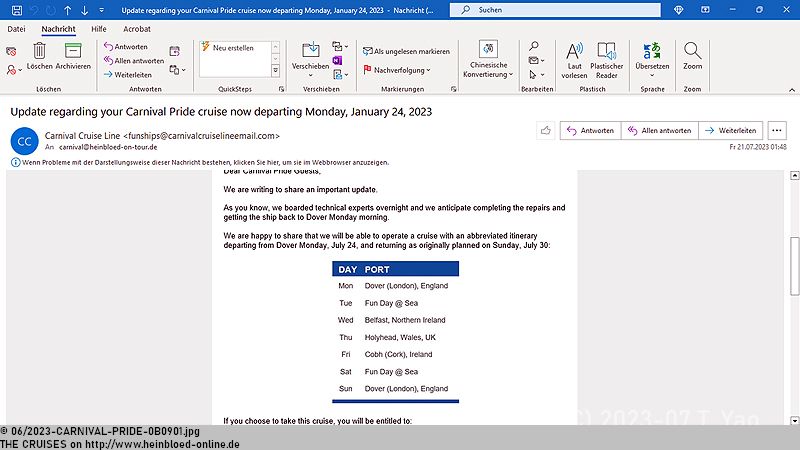
Task: Start Laut vorlesen read aloud
Action: [x=574, y=60]
